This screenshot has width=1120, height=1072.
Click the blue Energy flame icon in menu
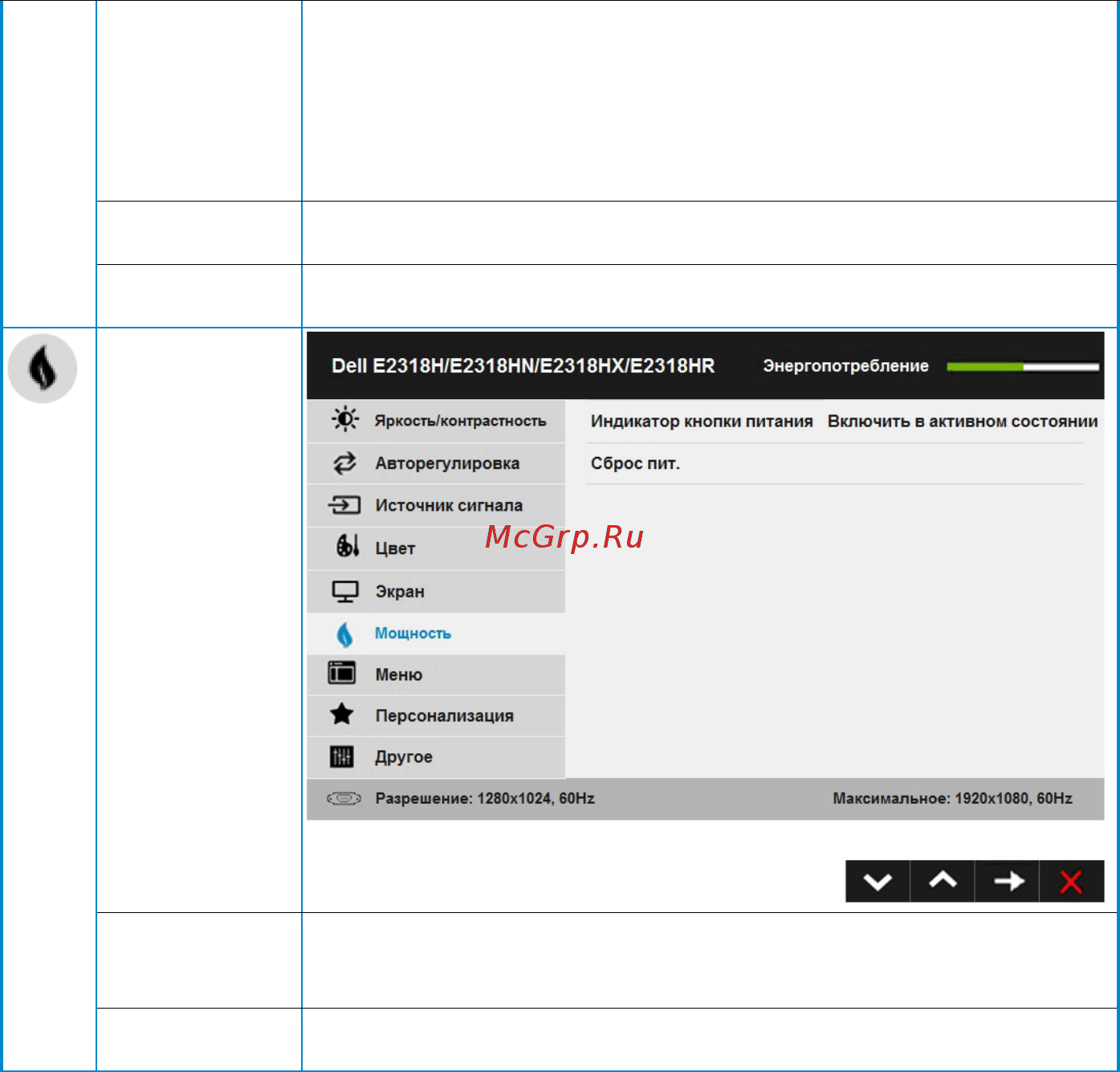344,634
